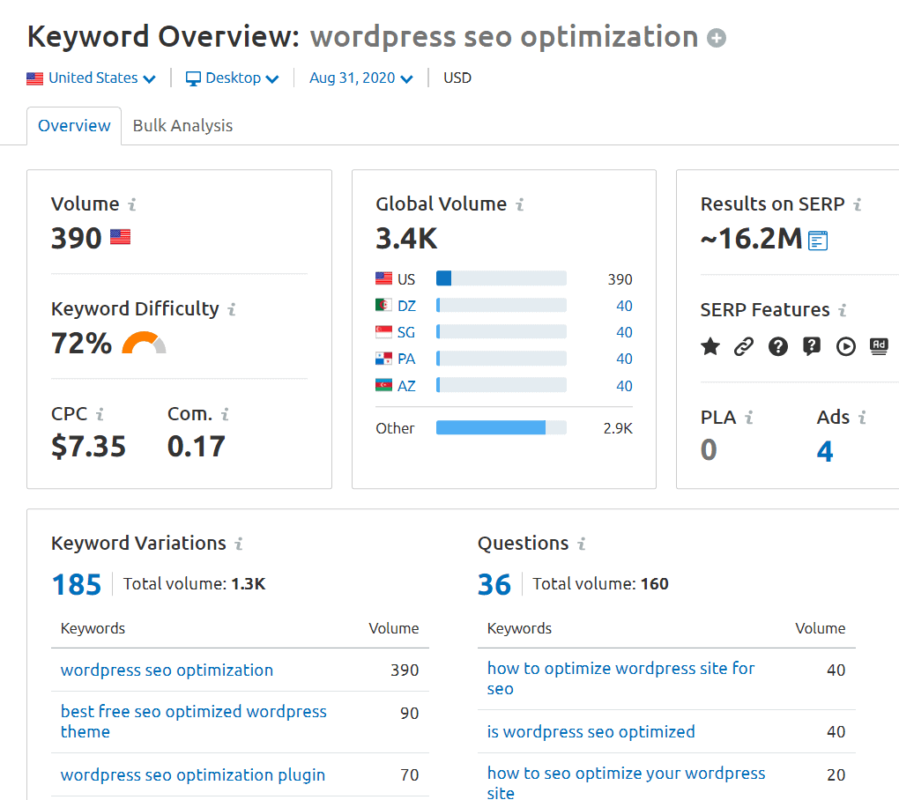Screen dimensions: 899x800
Task: Click the SG volume value 40
Action: (x=624, y=332)
